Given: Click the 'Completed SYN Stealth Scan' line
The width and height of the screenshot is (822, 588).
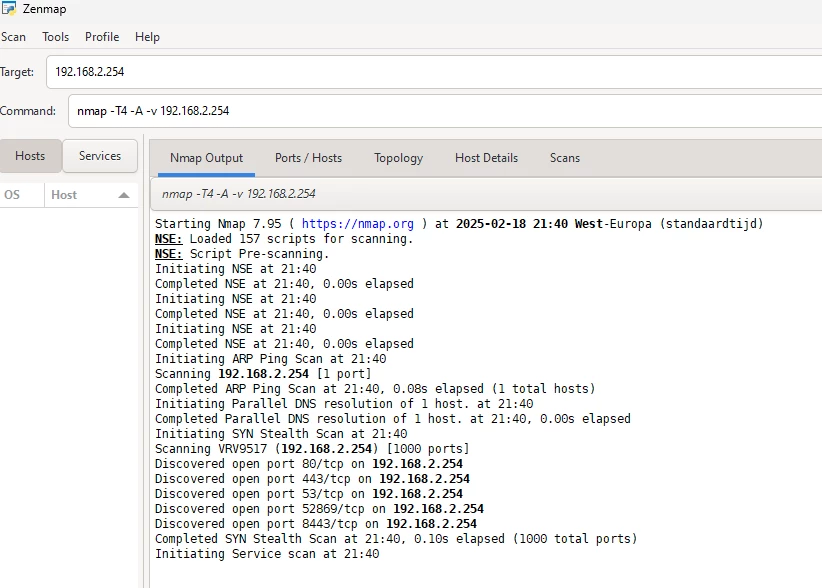Looking at the screenshot, I should (396, 539).
